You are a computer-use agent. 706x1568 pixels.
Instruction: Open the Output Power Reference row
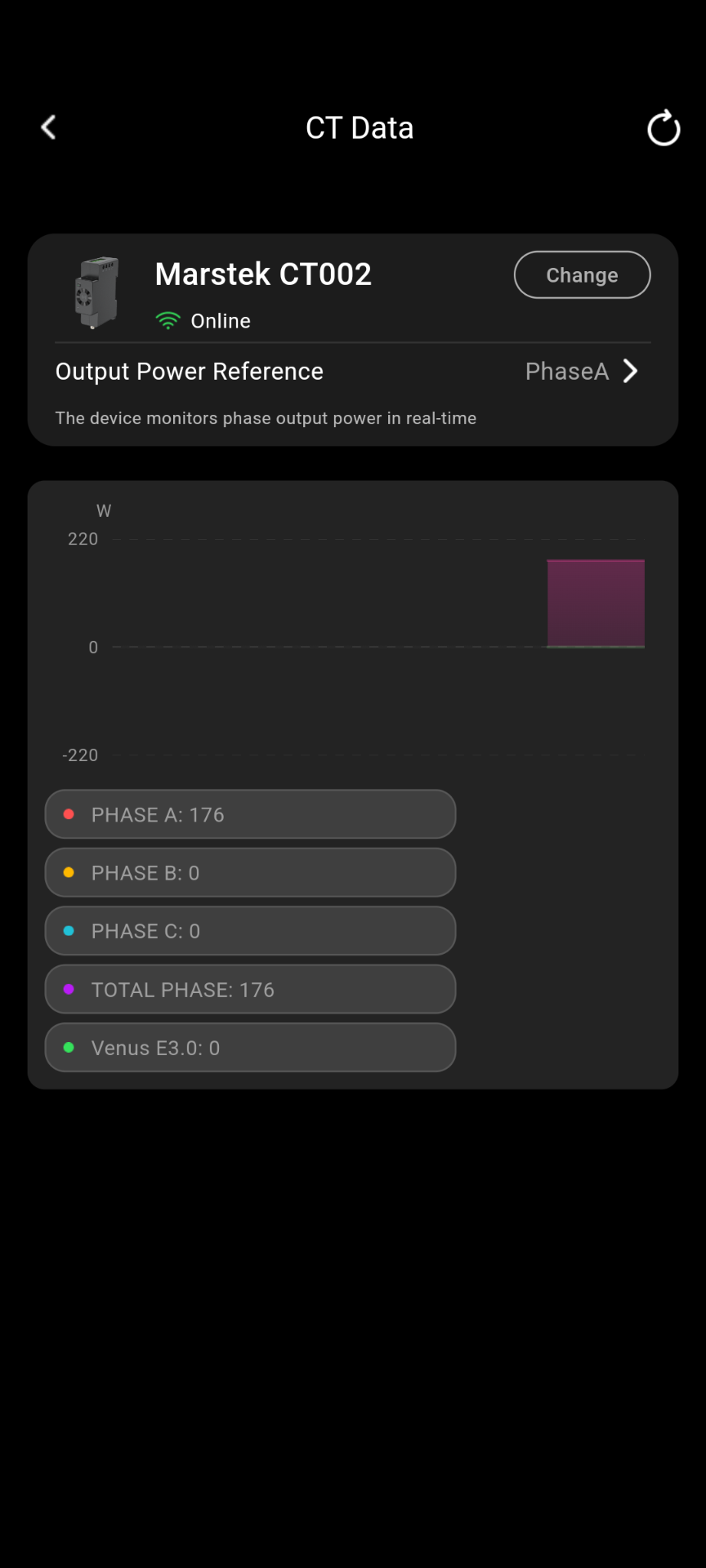tap(190, 372)
